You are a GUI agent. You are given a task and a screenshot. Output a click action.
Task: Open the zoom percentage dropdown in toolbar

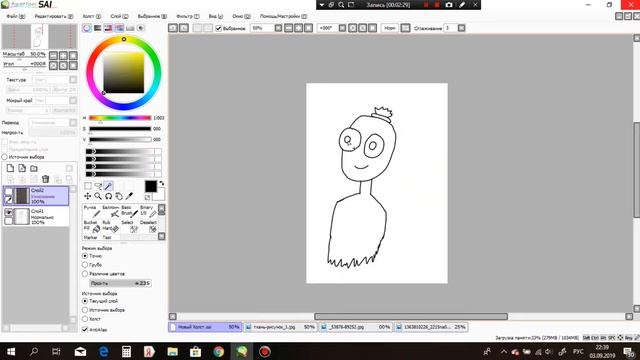pyautogui.click(x=278, y=28)
